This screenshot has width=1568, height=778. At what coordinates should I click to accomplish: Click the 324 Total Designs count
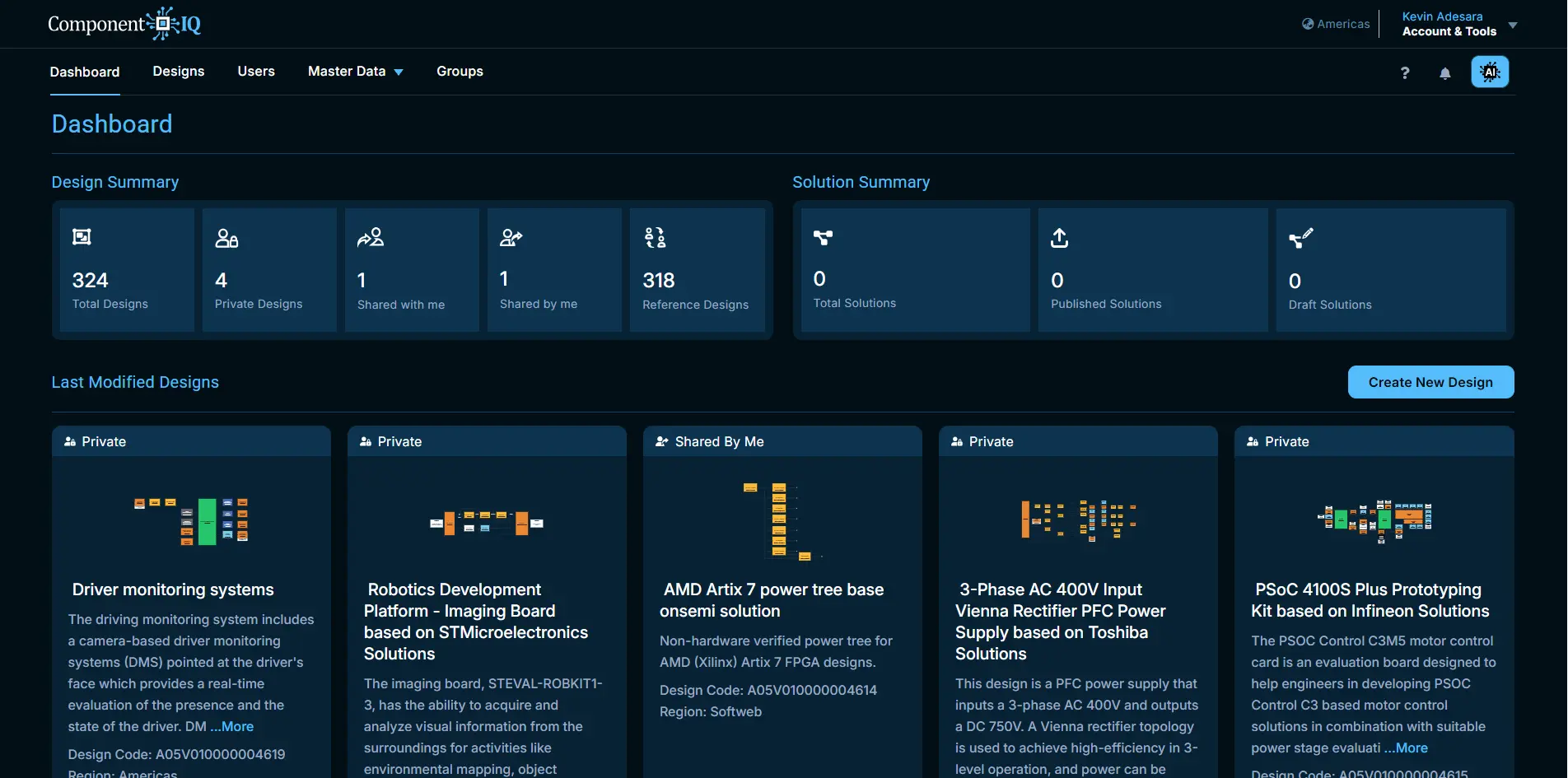pos(91,281)
